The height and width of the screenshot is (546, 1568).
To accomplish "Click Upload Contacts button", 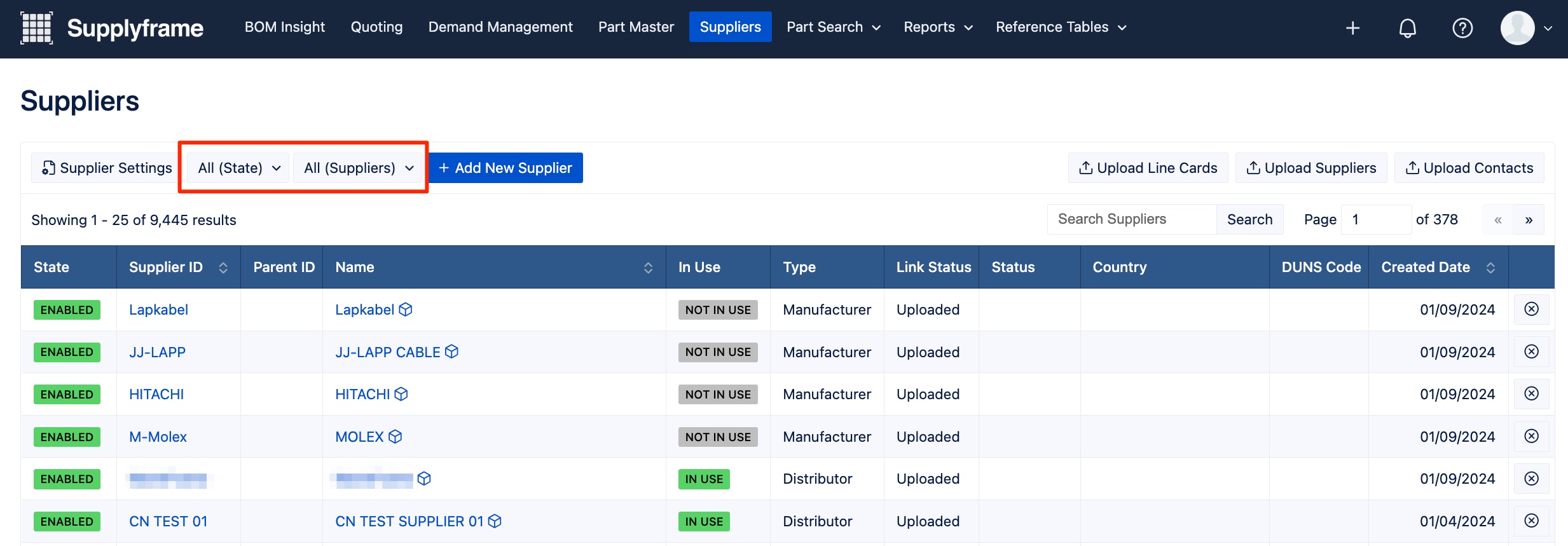I will tap(1469, 168).
